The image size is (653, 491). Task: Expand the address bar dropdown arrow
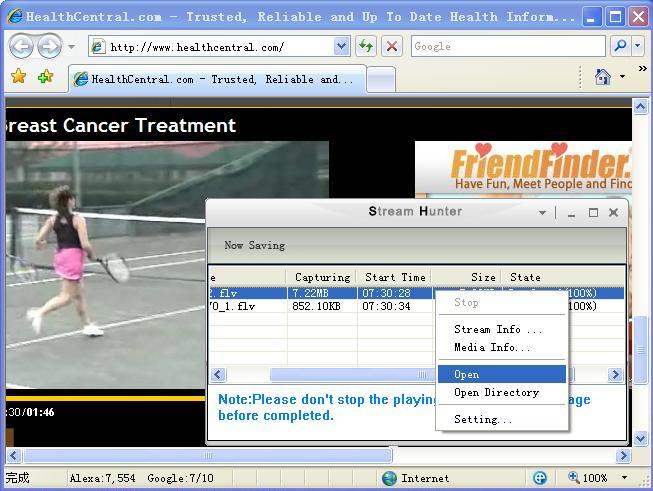pyautogui.click(x=341, y=46)
